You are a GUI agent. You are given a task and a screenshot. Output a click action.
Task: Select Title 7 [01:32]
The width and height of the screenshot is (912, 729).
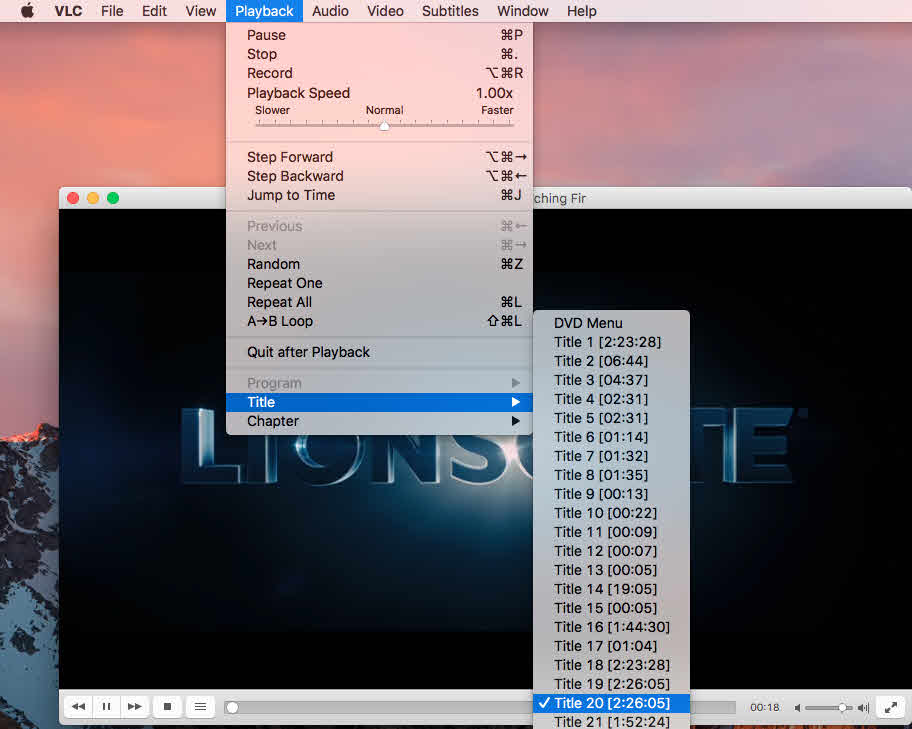(611, 456)
